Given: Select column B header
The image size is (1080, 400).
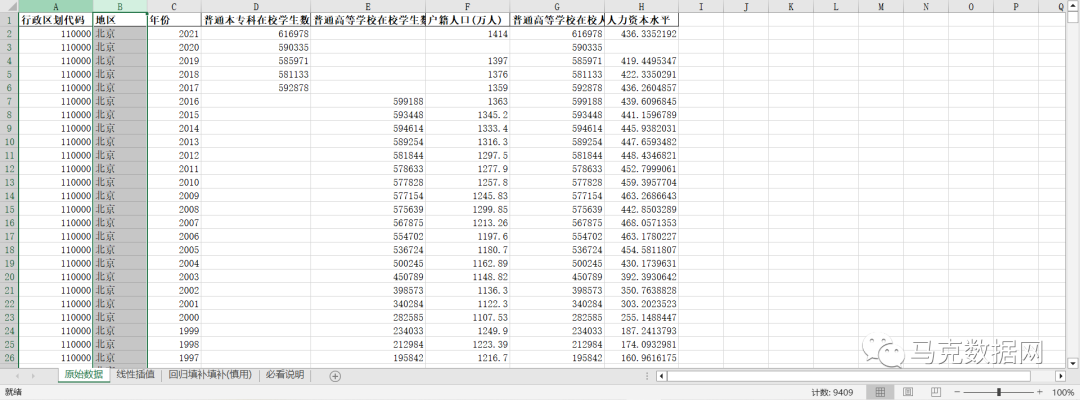Looking at the screenshot, I should pyautogui.click(x=120, y=6).
